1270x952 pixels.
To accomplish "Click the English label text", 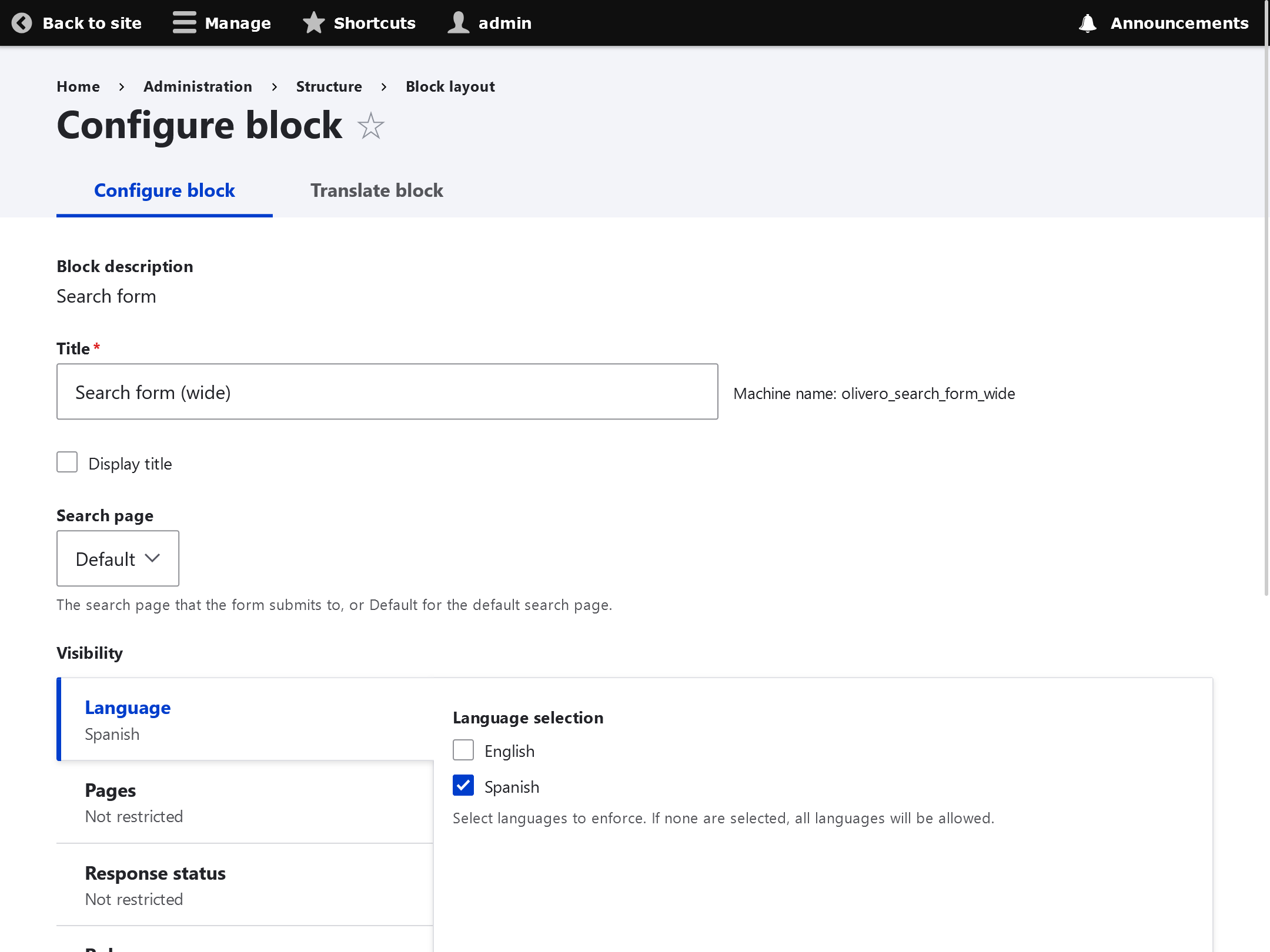I will (x=509, y=751).
